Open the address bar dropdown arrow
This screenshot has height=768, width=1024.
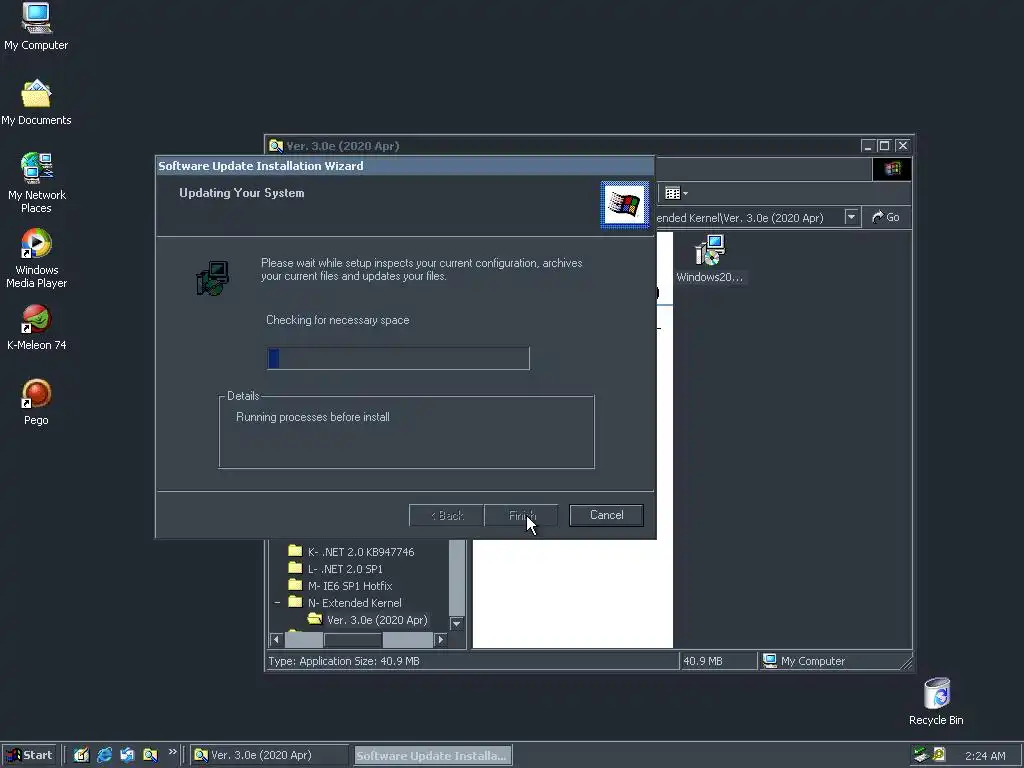click(851, 217)
